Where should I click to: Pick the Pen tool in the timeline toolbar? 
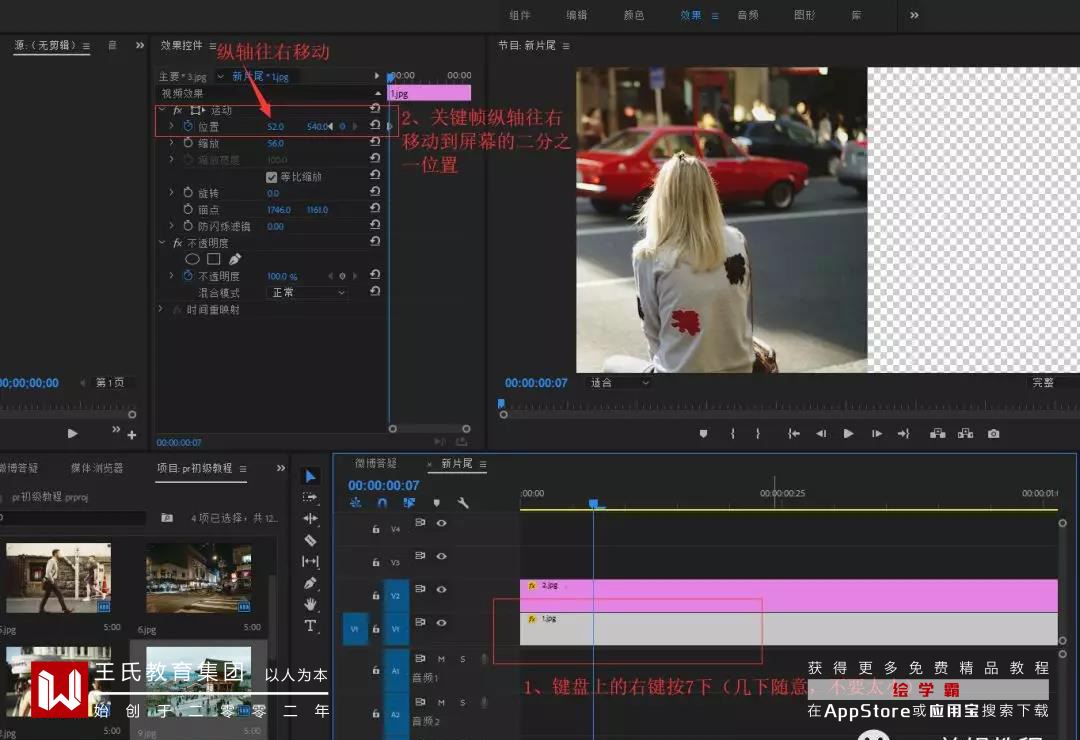coord(310,583)
